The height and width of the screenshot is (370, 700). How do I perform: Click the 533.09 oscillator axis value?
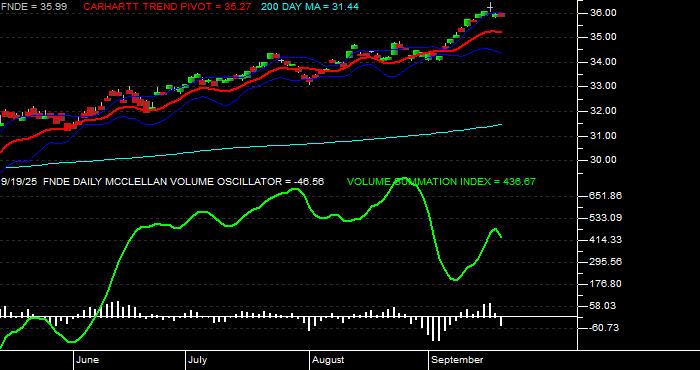pyautogui.click(x=606, y=218)
